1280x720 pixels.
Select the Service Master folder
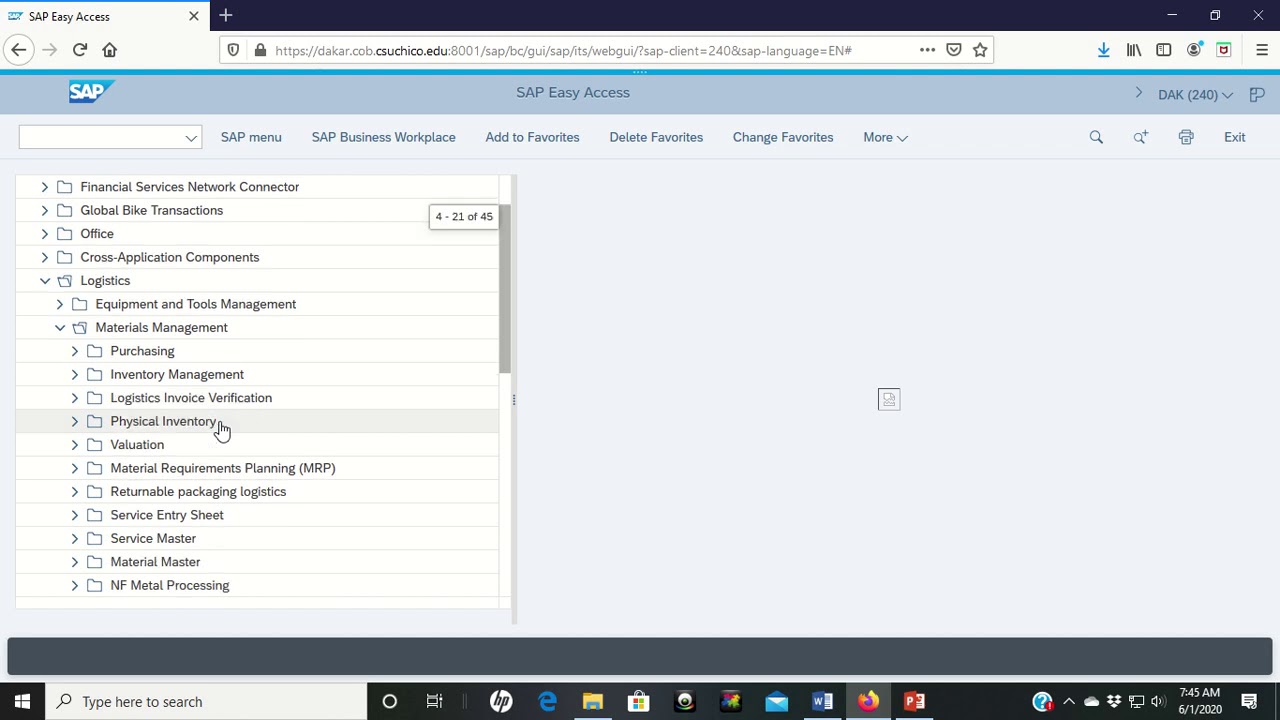153,539
